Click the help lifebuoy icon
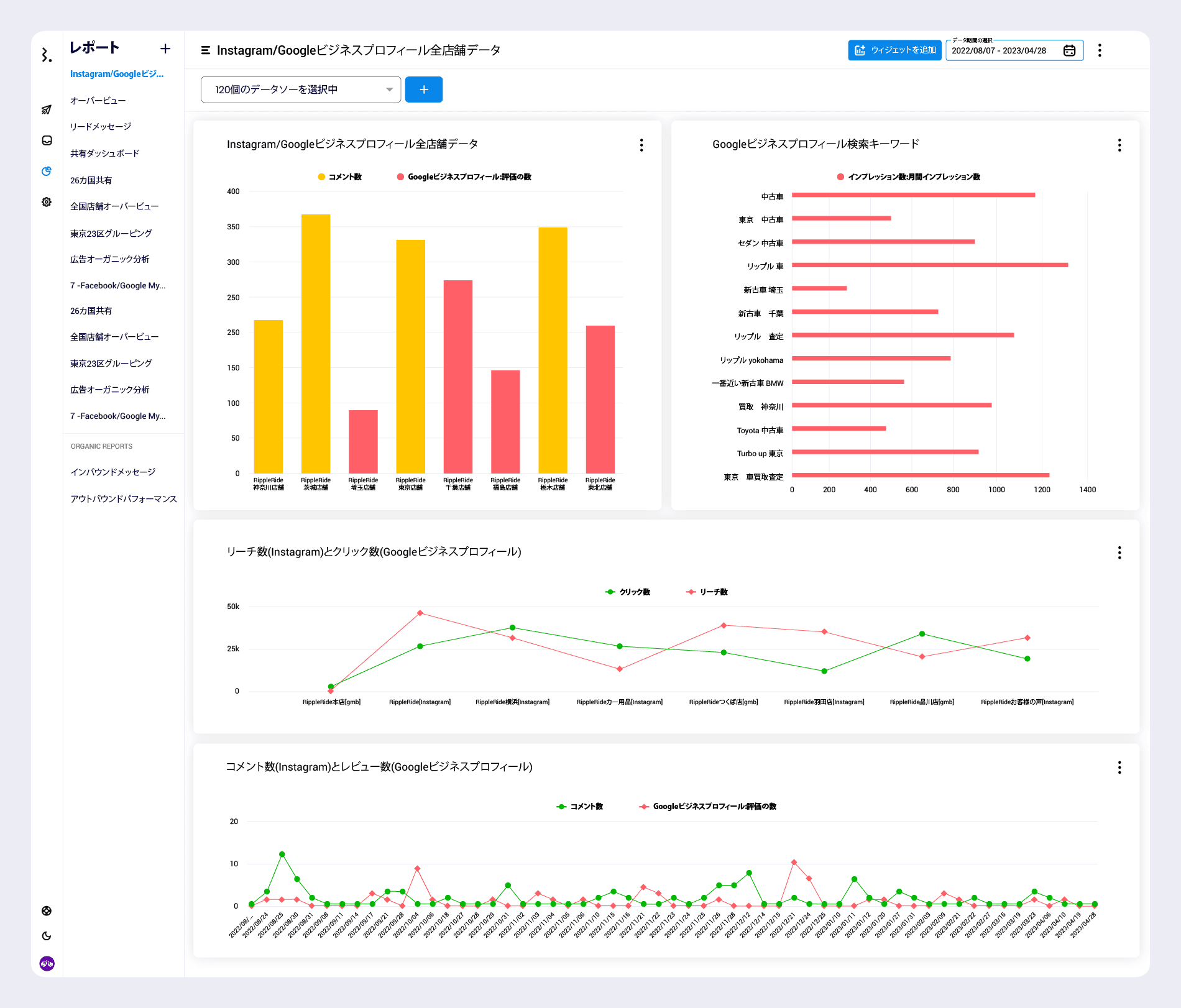Image resolution: width=1181 pixels, height=1008 pixels. pyautogui.click(x=47, y=911)
